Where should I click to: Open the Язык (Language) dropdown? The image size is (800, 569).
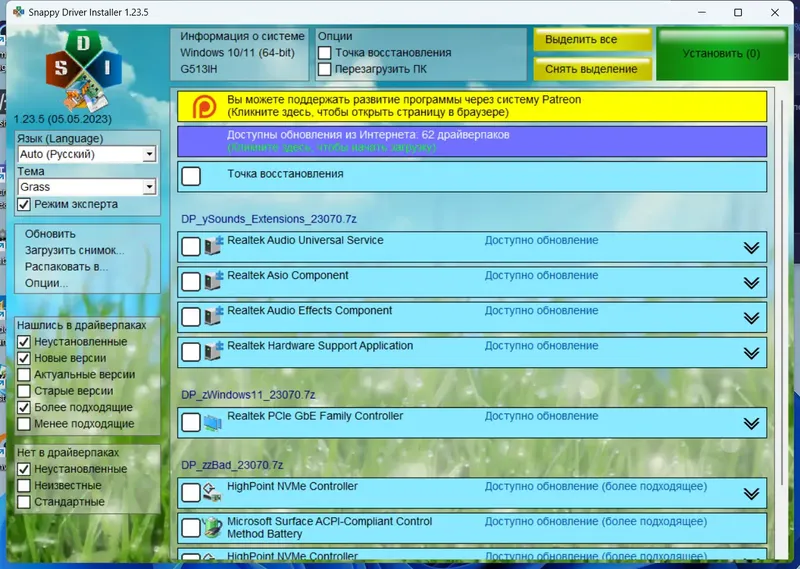tap(87, 154)
